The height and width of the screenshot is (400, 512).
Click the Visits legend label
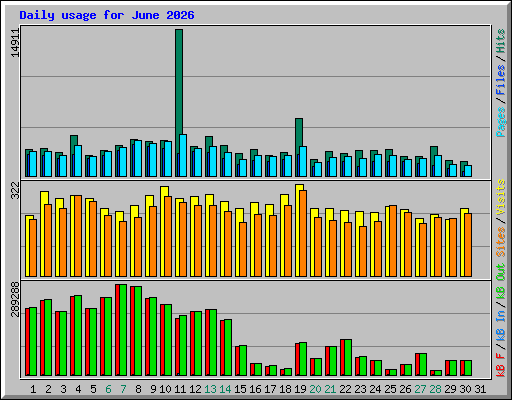pyautogui.click(x=501, y=197)
